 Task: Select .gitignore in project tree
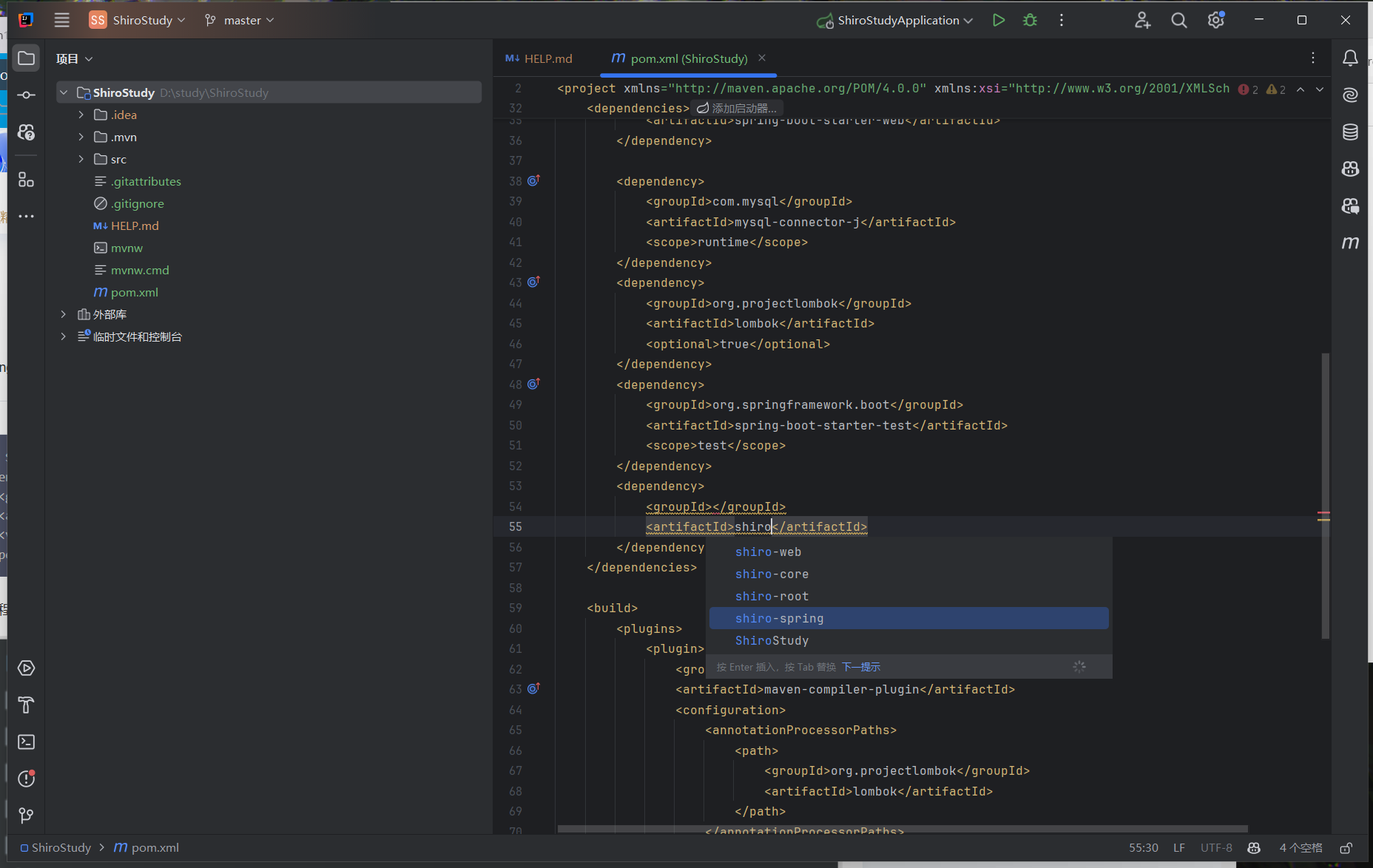click(x=138, y=203)
